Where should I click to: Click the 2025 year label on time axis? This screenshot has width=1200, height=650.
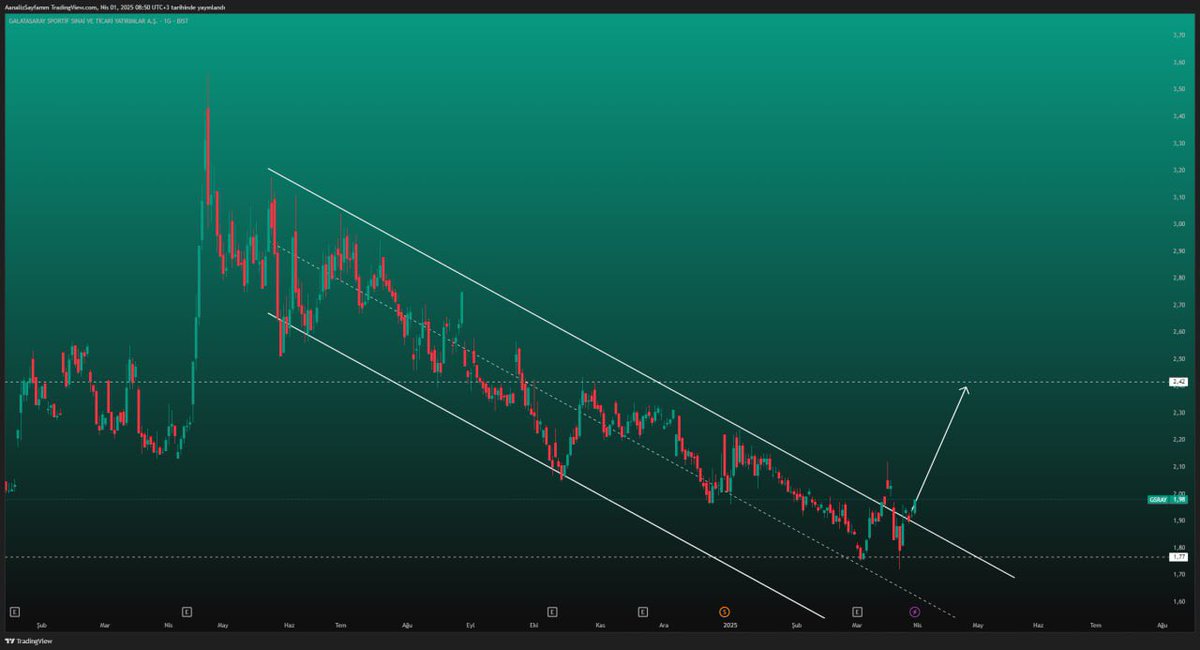[731, 625]
